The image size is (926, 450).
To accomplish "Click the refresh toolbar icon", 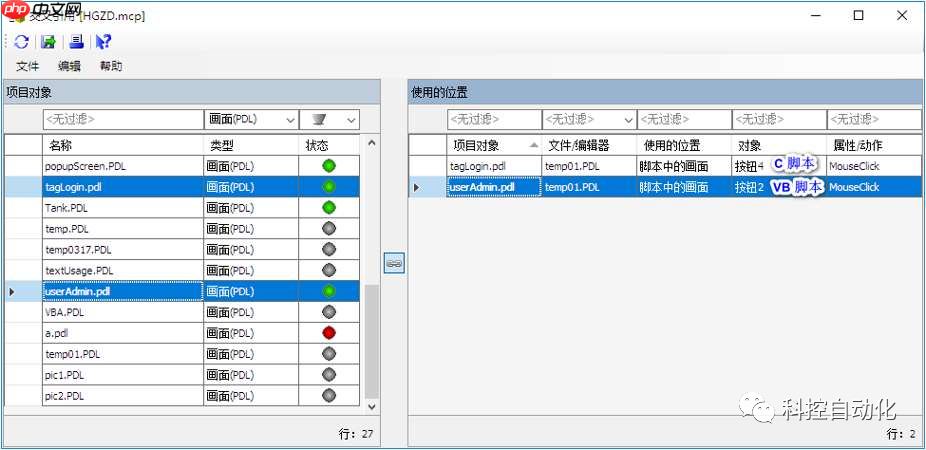I will click(21, 41).
